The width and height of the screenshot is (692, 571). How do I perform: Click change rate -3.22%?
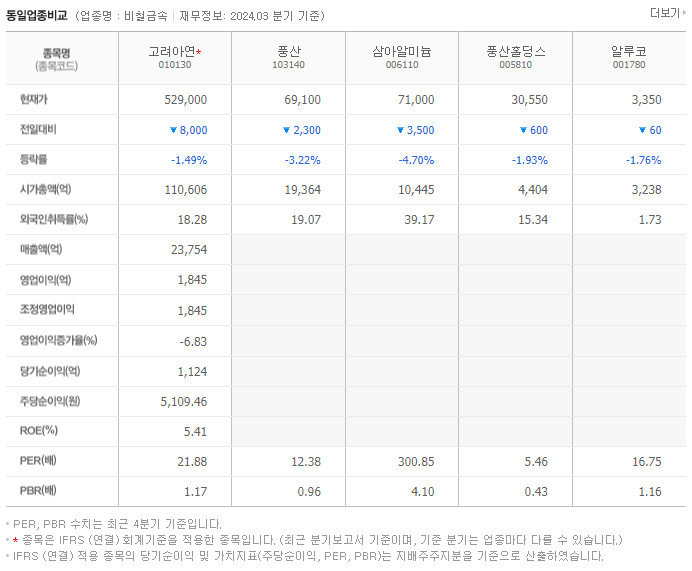click(x=303, y=160)
